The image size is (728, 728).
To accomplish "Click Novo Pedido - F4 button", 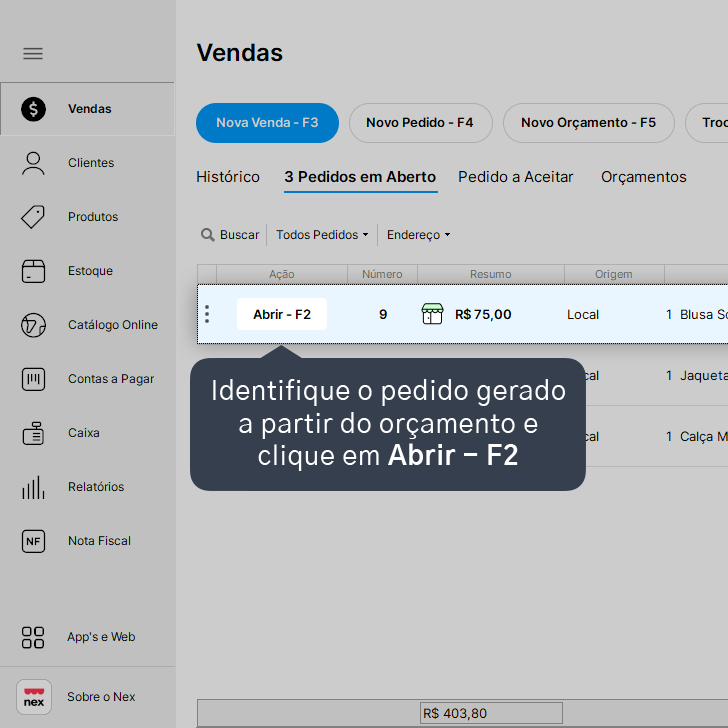I will click(420, 123).
